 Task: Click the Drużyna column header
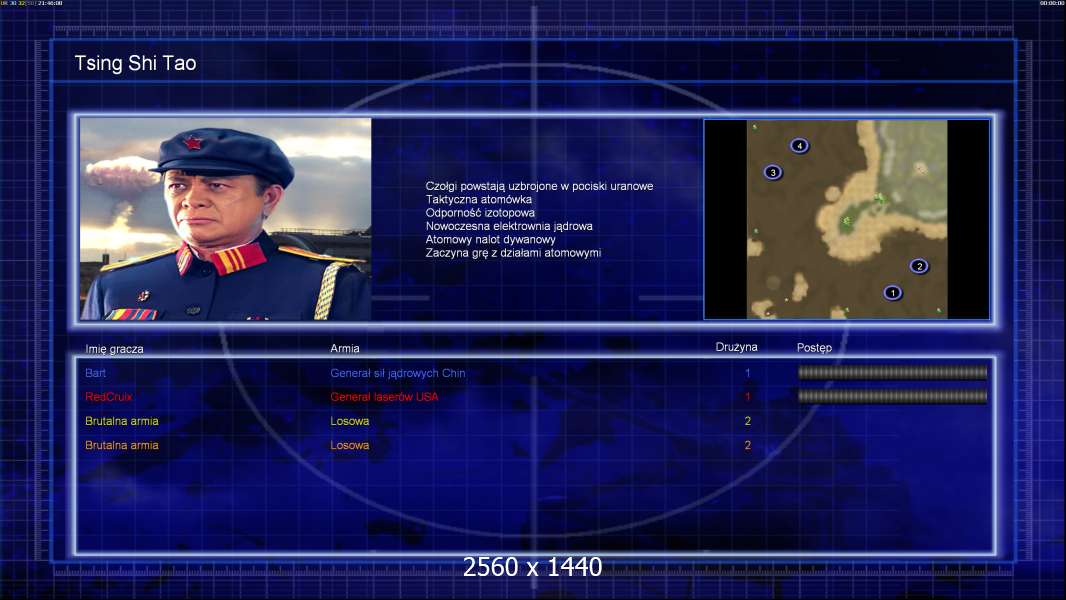[736, 347]
